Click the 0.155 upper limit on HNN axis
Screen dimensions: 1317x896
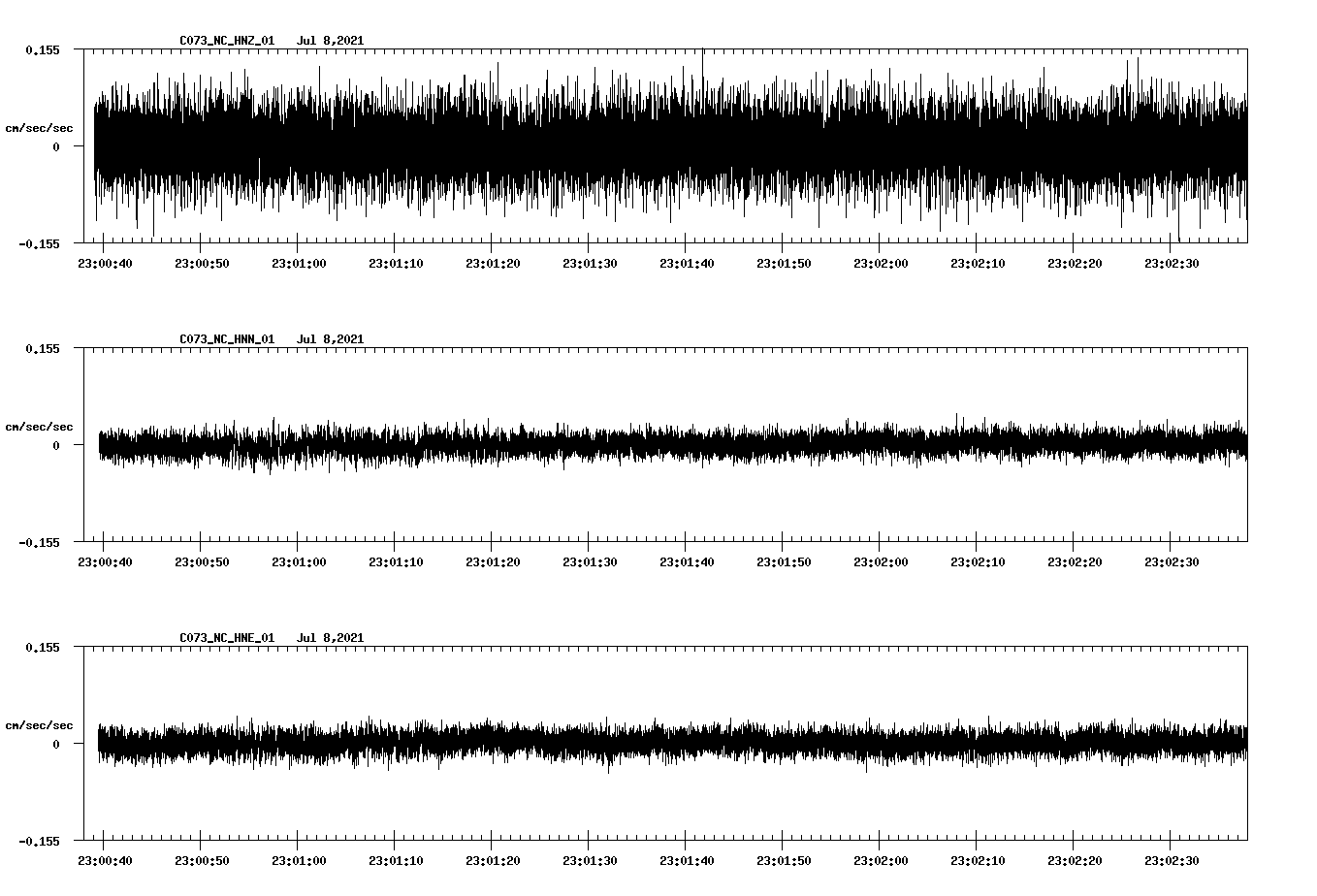pos(42,348)
